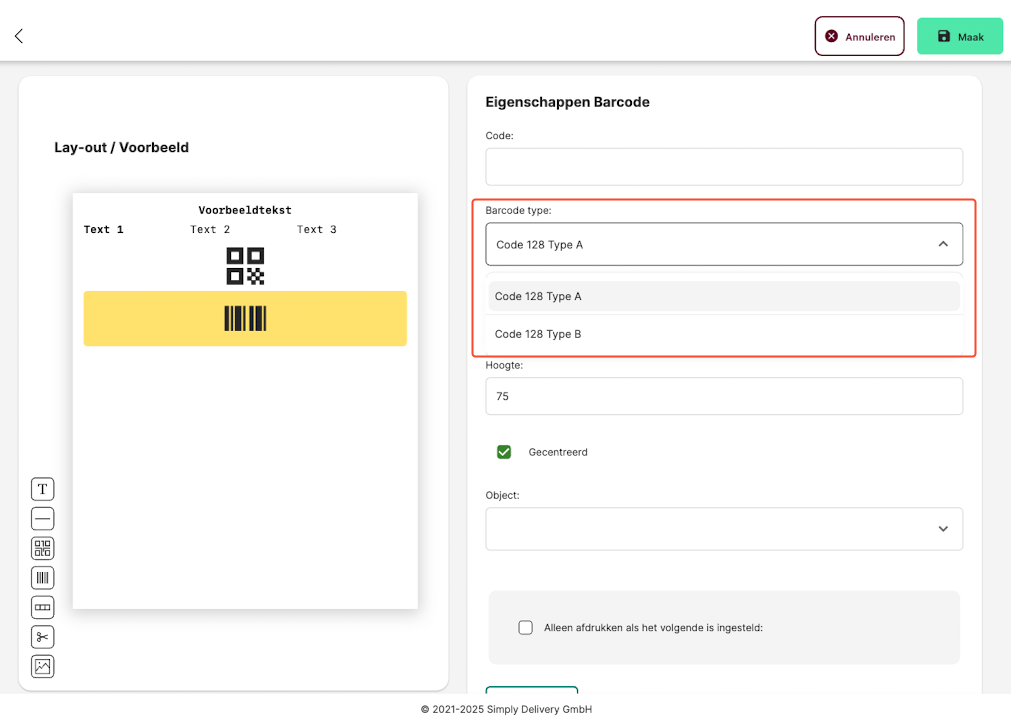Enable Alleen afdrukken als het volgende checkbox
1011x720 pixels.
point(525,628)
